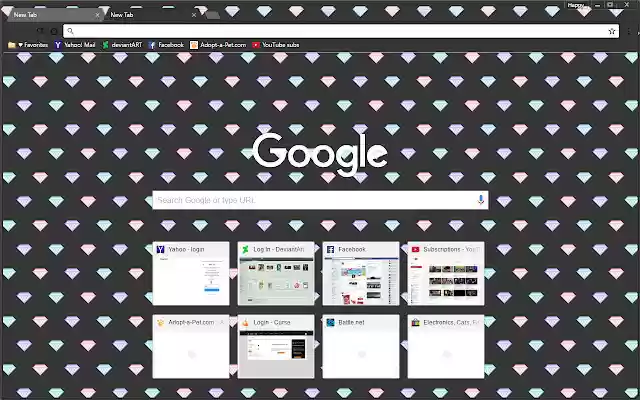Open the Battle.net thumbnail
This screenshot has height=400, width=640.
pos(361,347)
